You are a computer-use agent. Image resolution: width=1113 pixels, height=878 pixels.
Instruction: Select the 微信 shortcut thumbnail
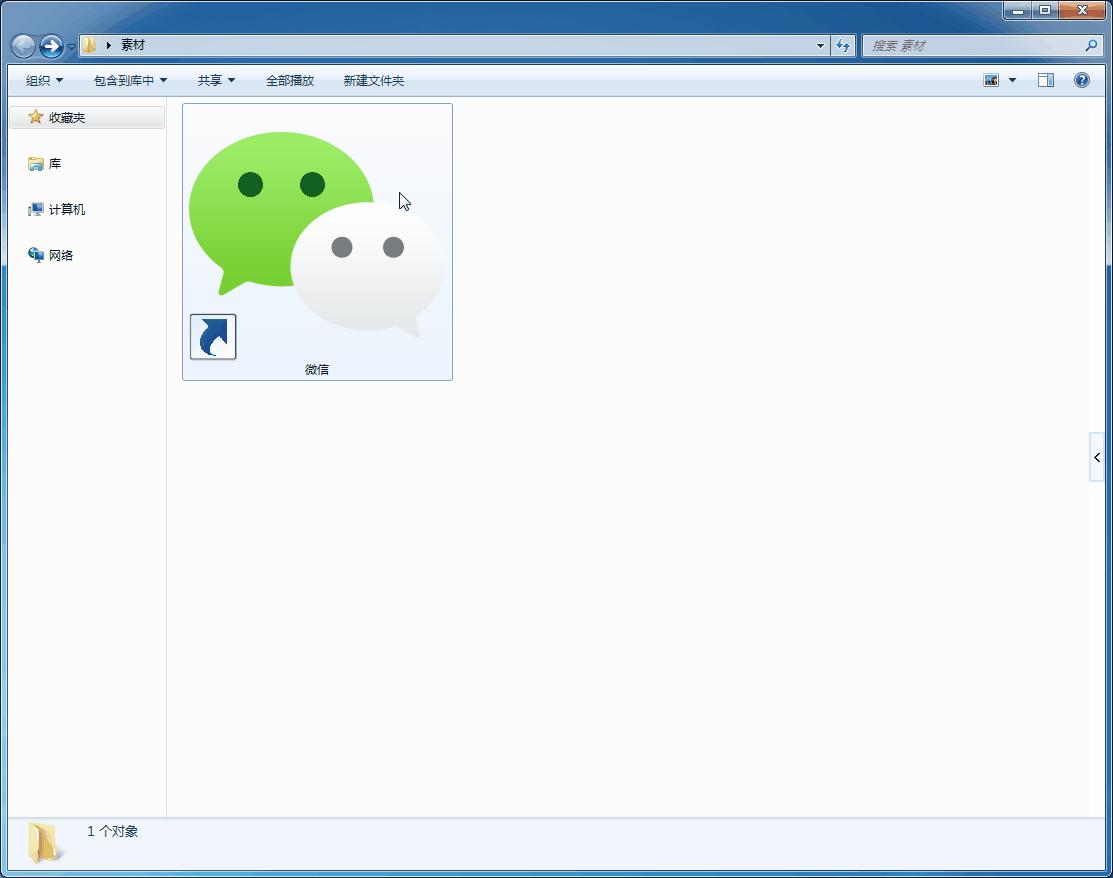pos(317,240)
